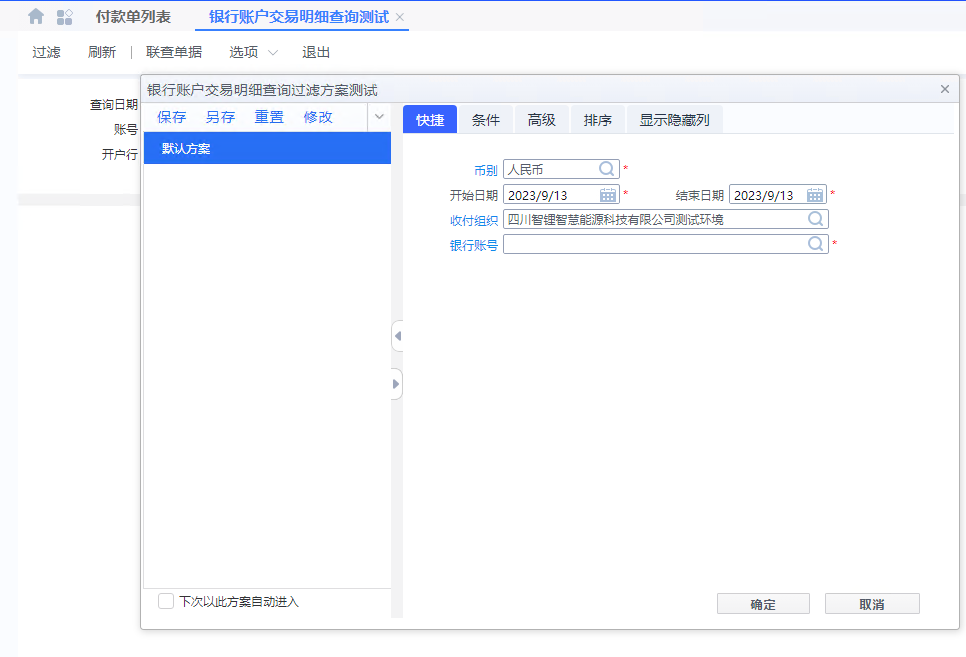Click the 结束日期 date field

tap(777, 195)
